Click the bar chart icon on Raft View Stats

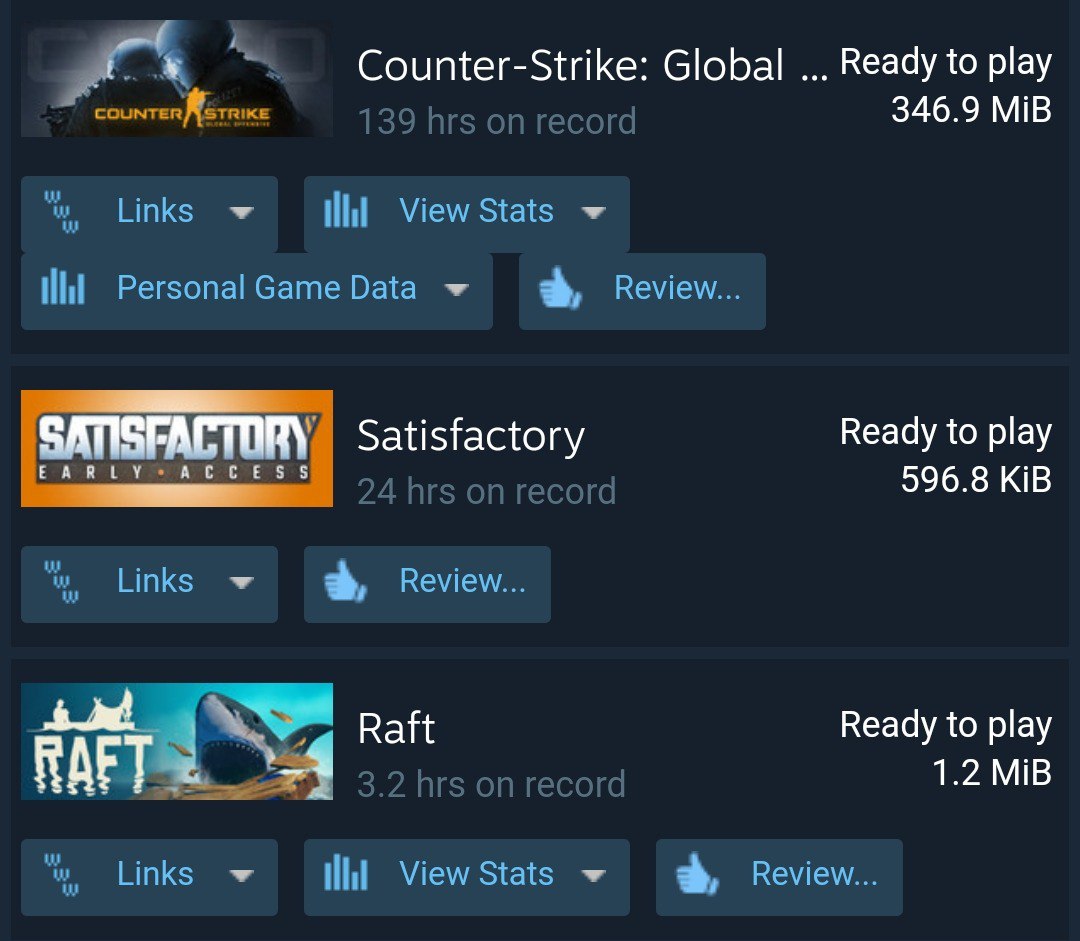[x=346, y=872]
